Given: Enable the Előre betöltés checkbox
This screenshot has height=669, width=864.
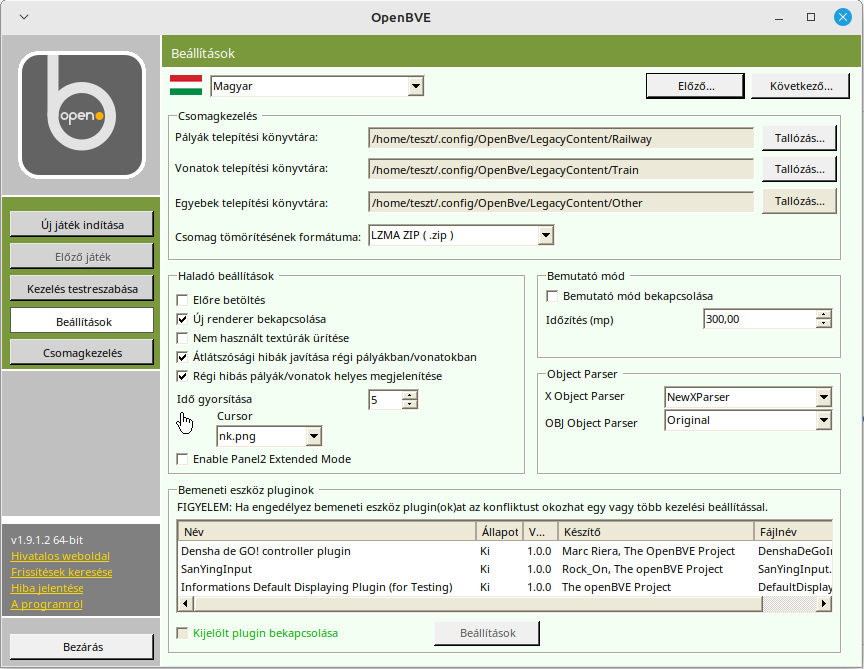Looking at the screenshot, I should (182, 300).
